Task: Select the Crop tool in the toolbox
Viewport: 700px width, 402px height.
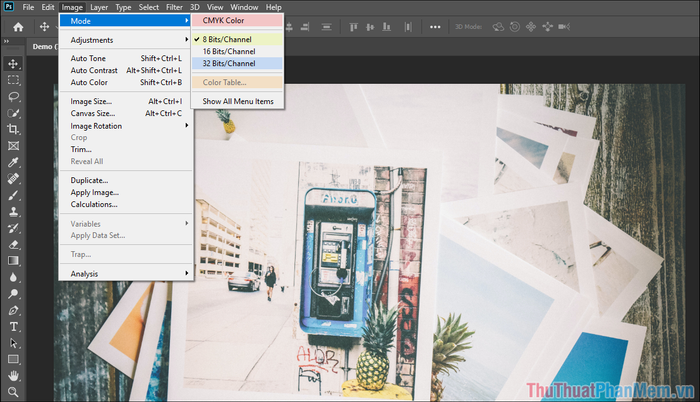Action: (13, 130)
